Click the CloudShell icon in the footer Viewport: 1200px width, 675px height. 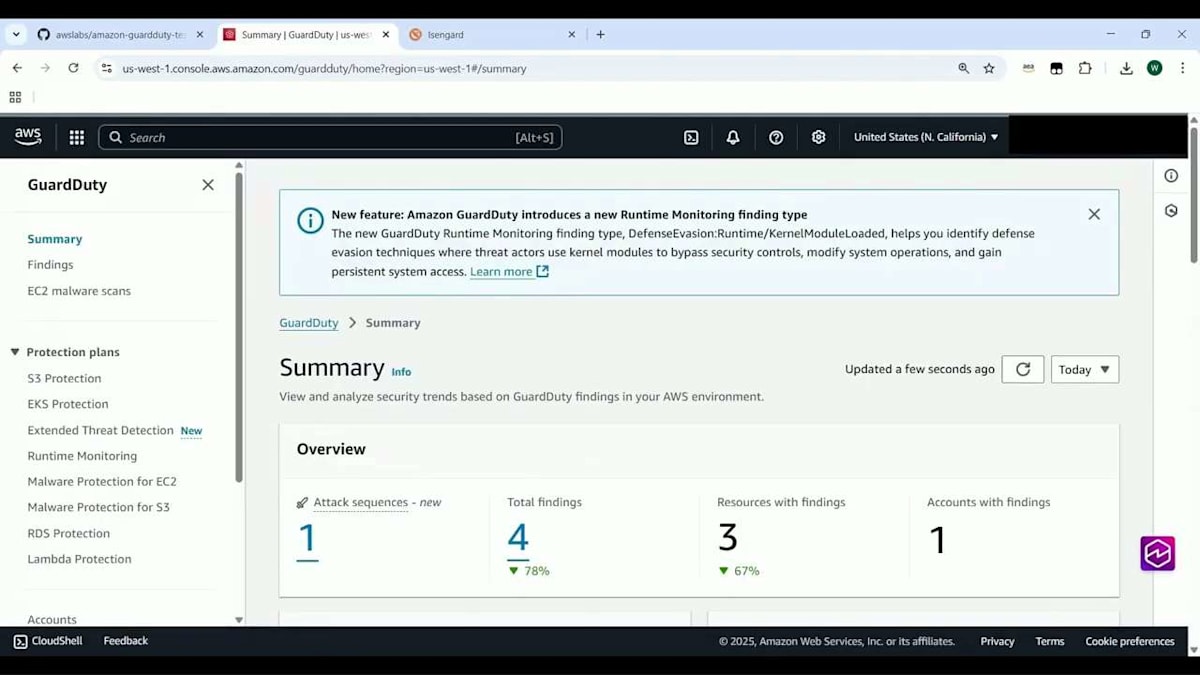click(x=20, y=641)
